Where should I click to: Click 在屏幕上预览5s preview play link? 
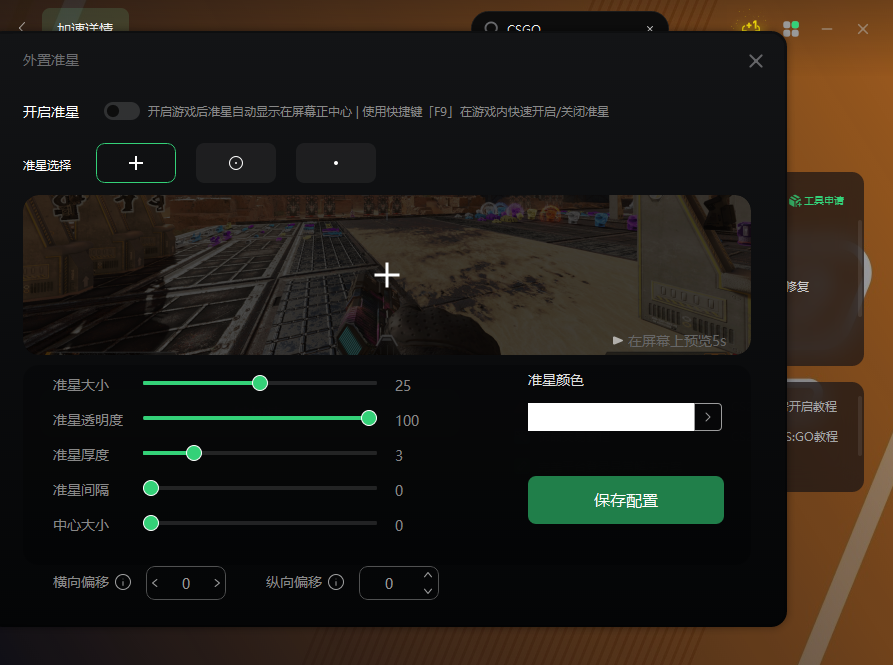pyautogui.click(x=669, y=340)
